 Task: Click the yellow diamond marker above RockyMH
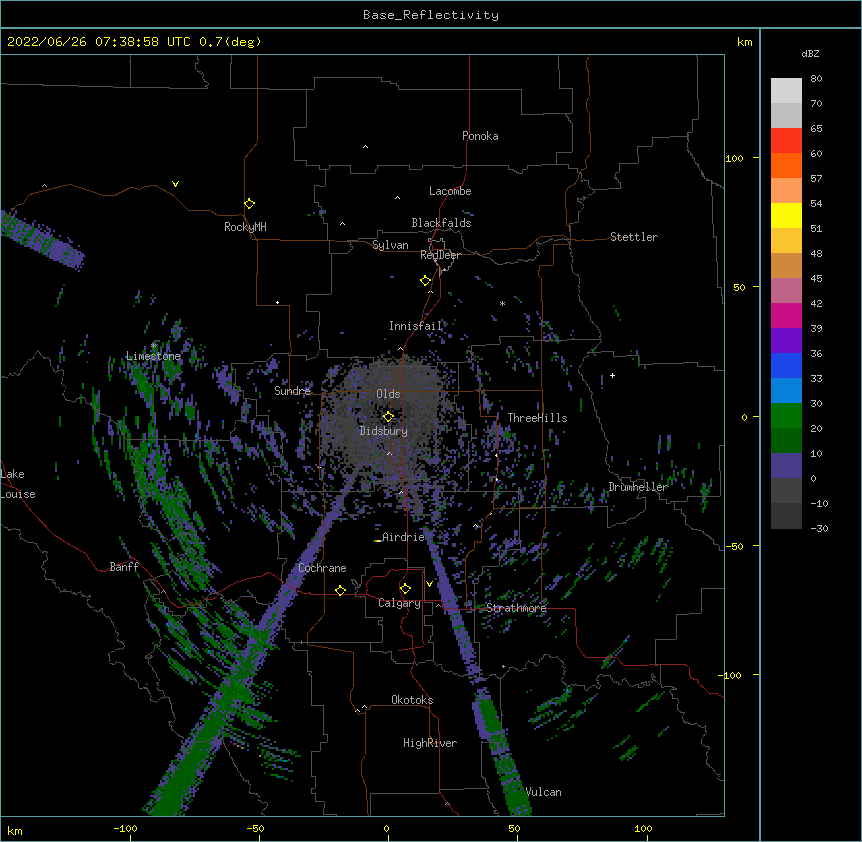pyautogui.click(x=249, y=204)
